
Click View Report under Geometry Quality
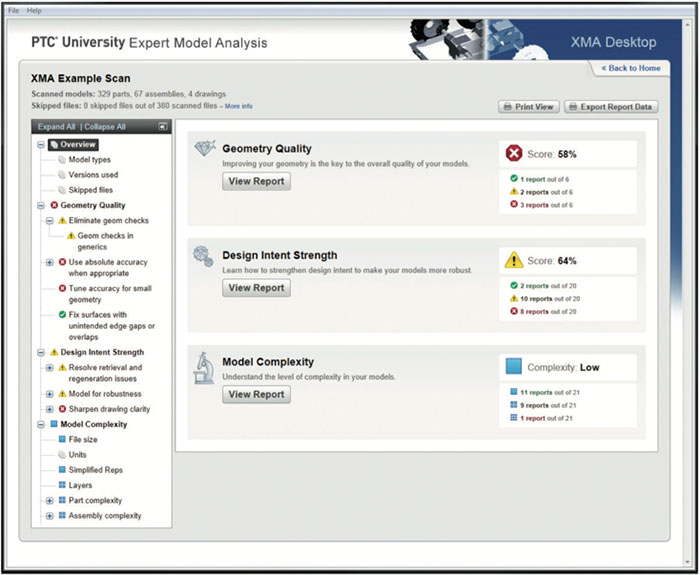coord(256,181)
